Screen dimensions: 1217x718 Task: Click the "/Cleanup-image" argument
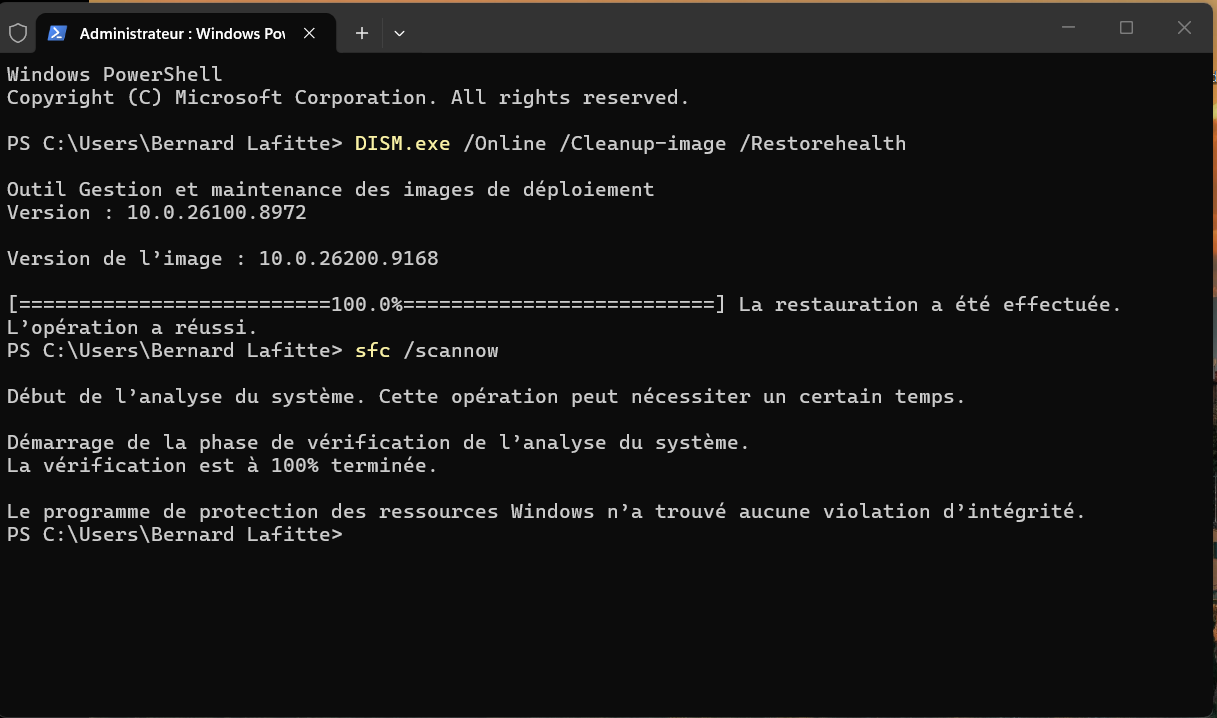(642, 143)
